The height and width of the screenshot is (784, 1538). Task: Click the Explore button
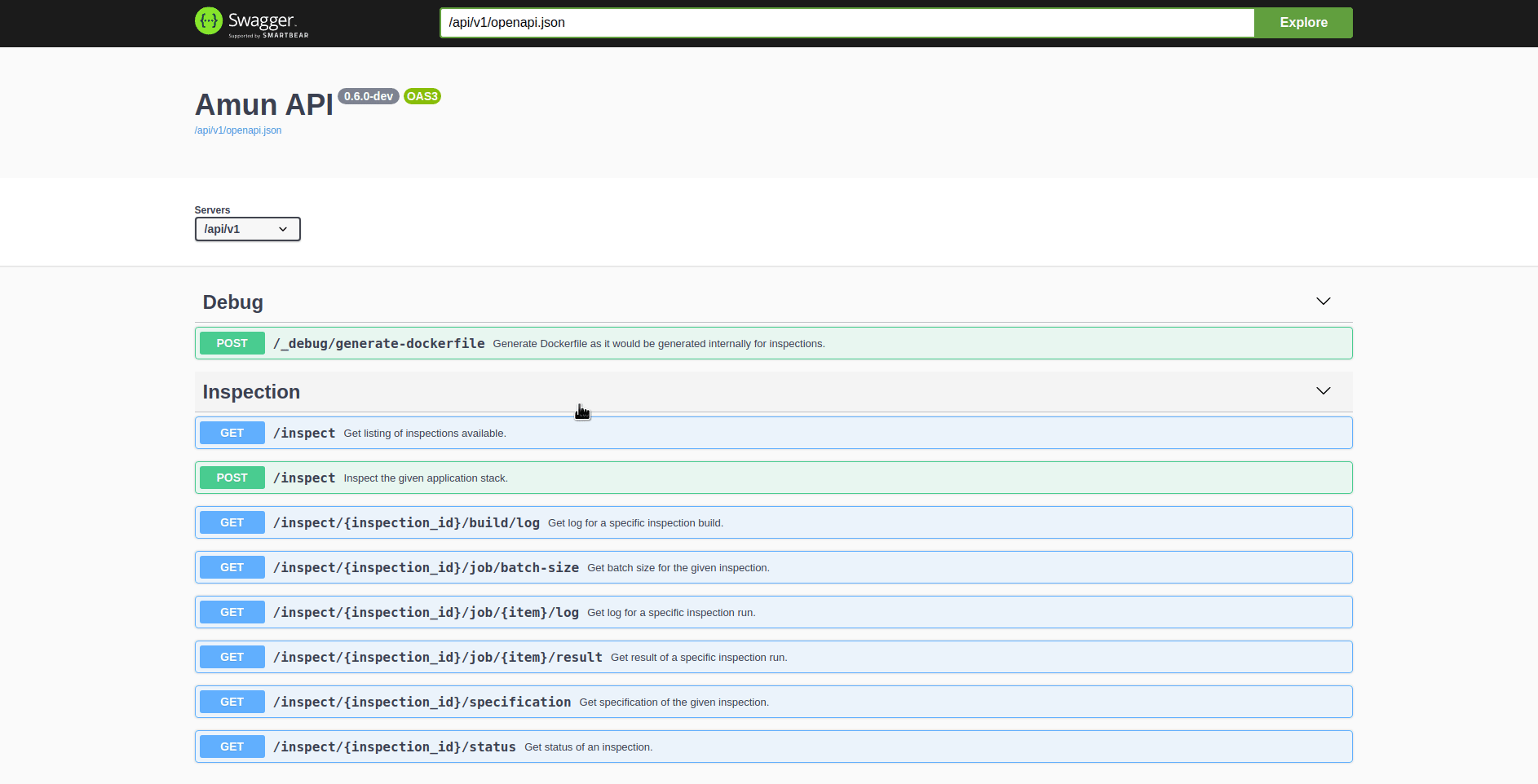click(1303, 23)
